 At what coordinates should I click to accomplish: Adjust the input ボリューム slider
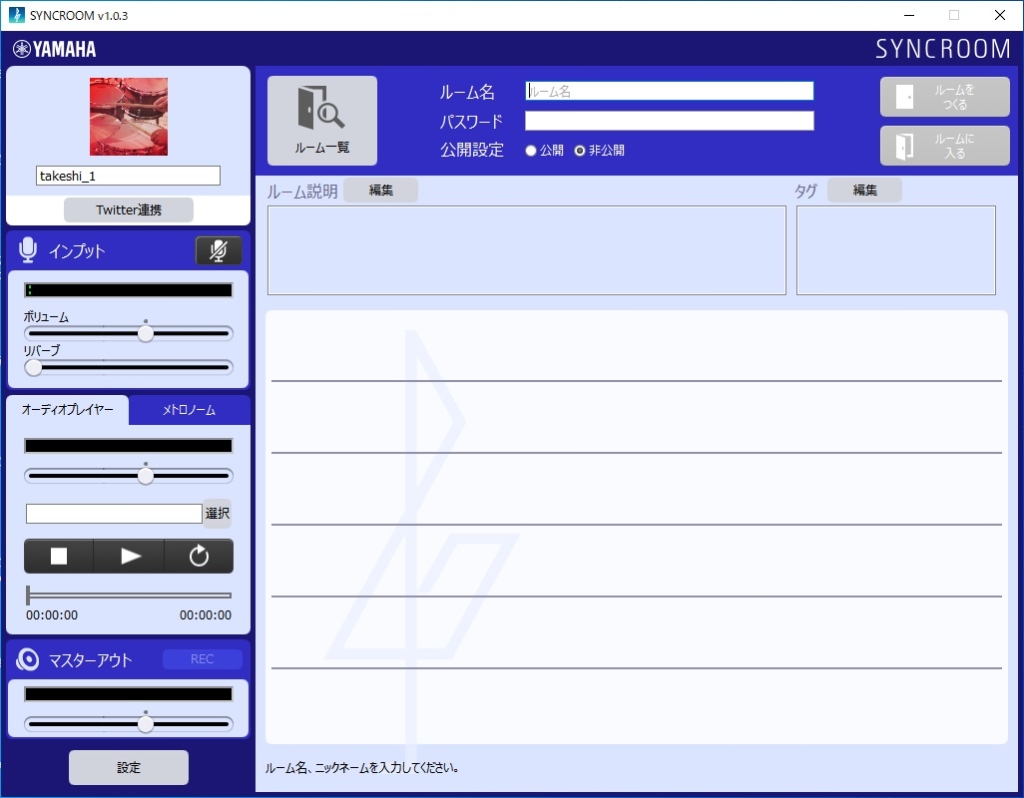[129, 333]
